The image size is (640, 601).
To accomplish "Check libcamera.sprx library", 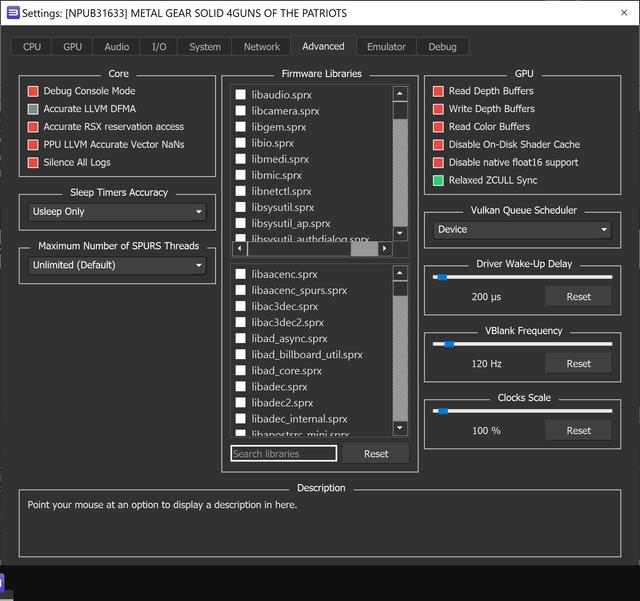I will (240, 111).
